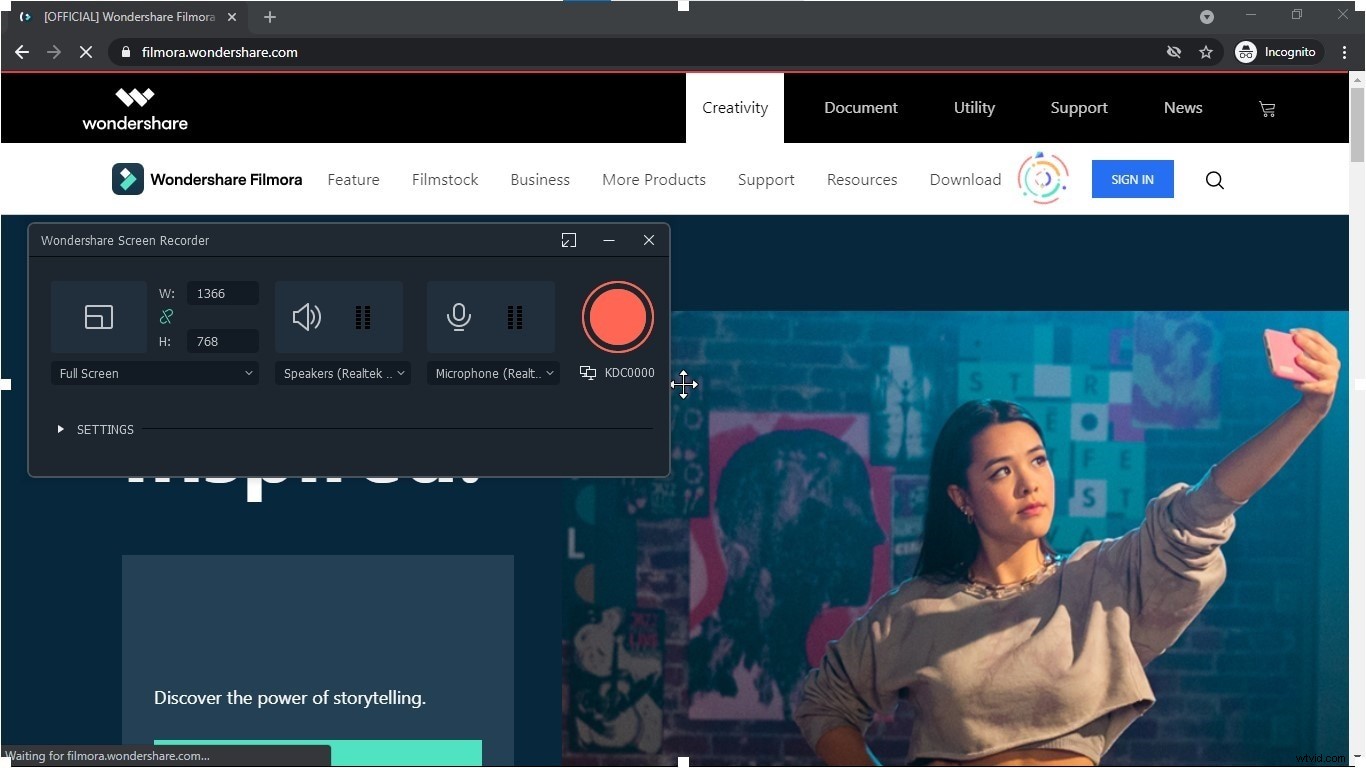
Task: Click the KDC0000 camera device icon
Action: (587, 372)
